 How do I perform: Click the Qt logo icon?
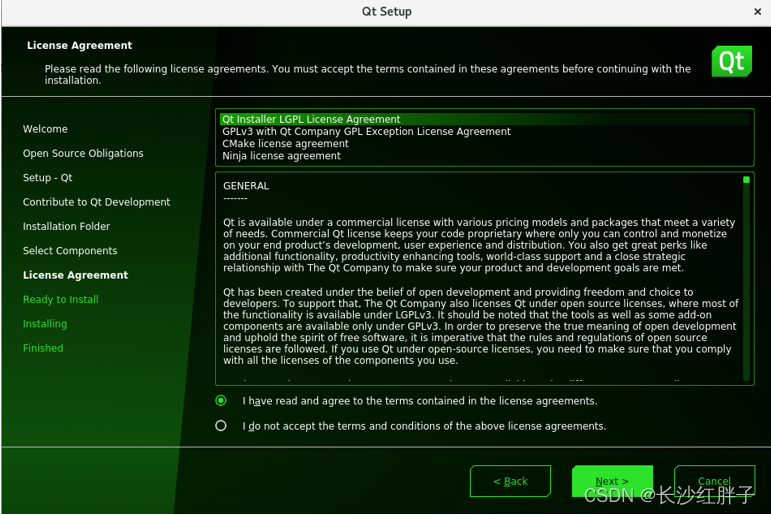pyautogui.click(x=731, y=61)
